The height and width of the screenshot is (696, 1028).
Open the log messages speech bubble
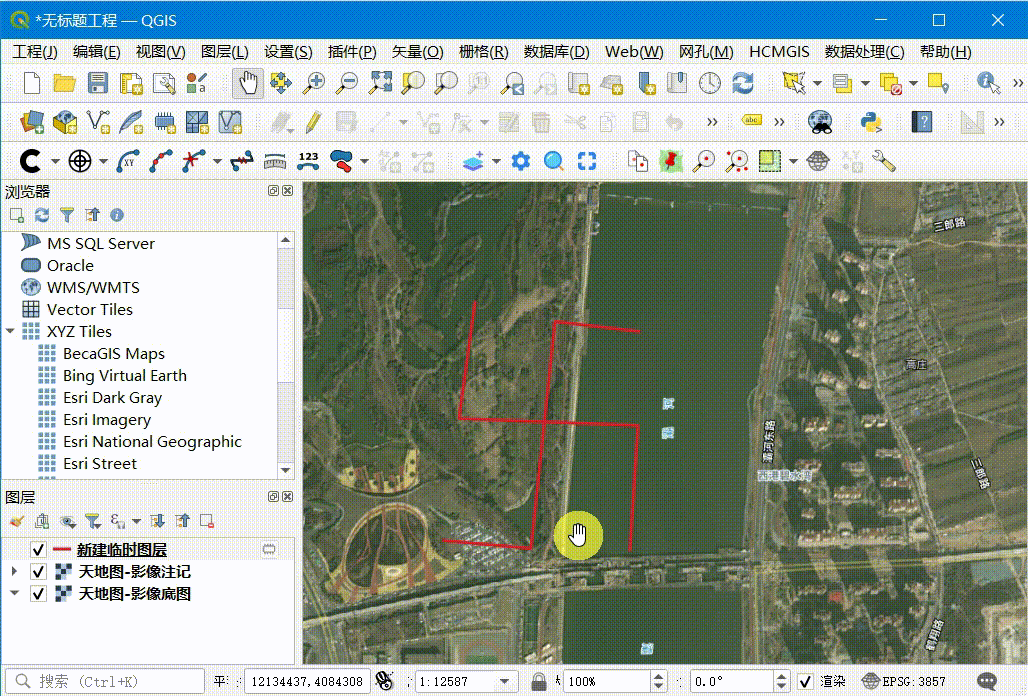[x=986, y=682]
